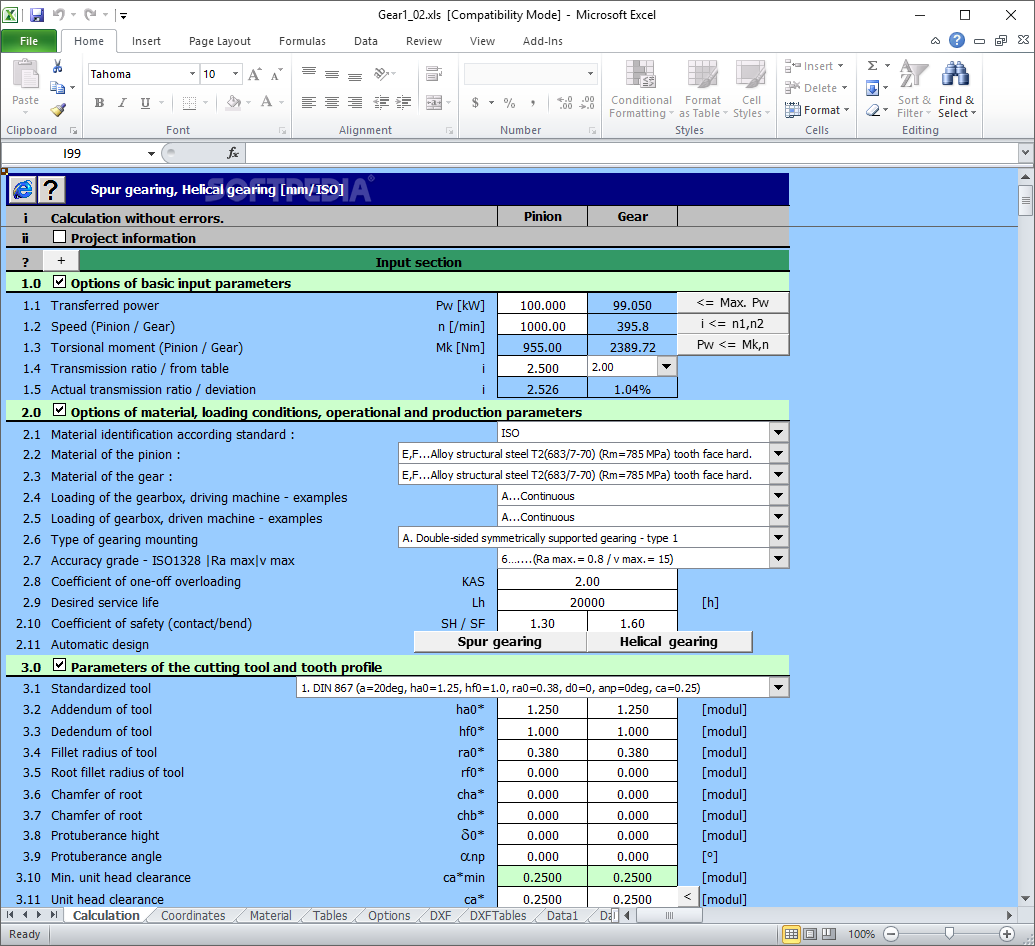Click the vertical scrollbar thumb
Screen dimensions: 1035x946
[1025, 200]
